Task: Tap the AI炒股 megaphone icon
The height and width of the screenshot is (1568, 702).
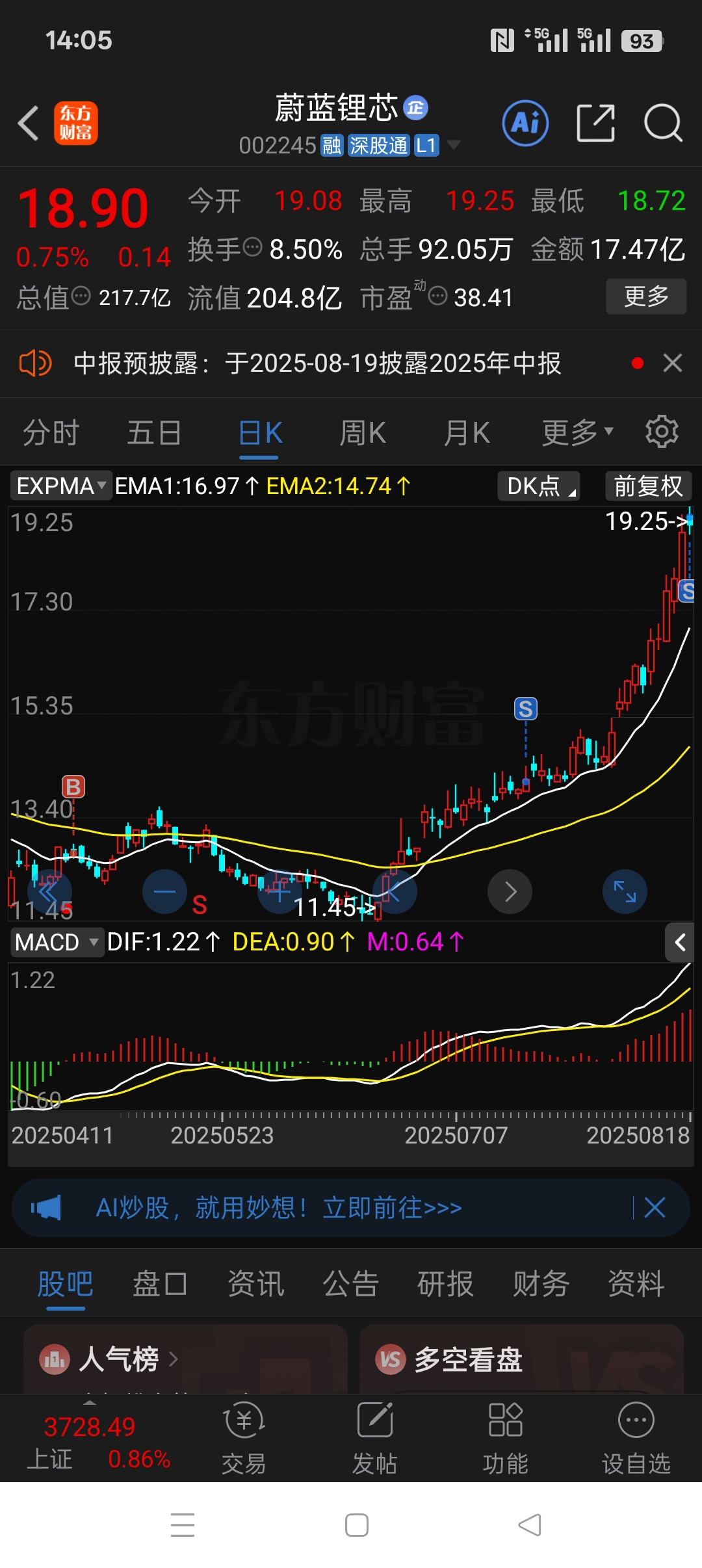Action: tap(46, 1208)
